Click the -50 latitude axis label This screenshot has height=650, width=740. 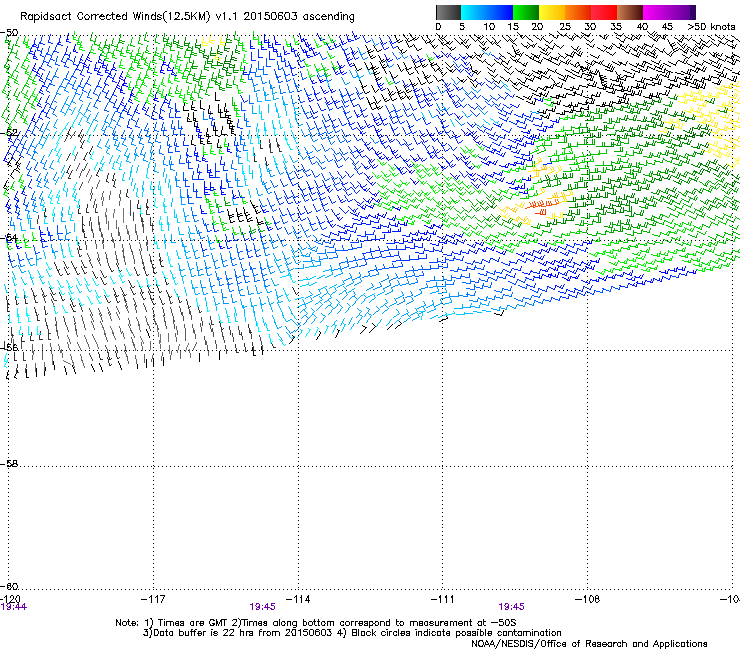(x=9, y=33)
